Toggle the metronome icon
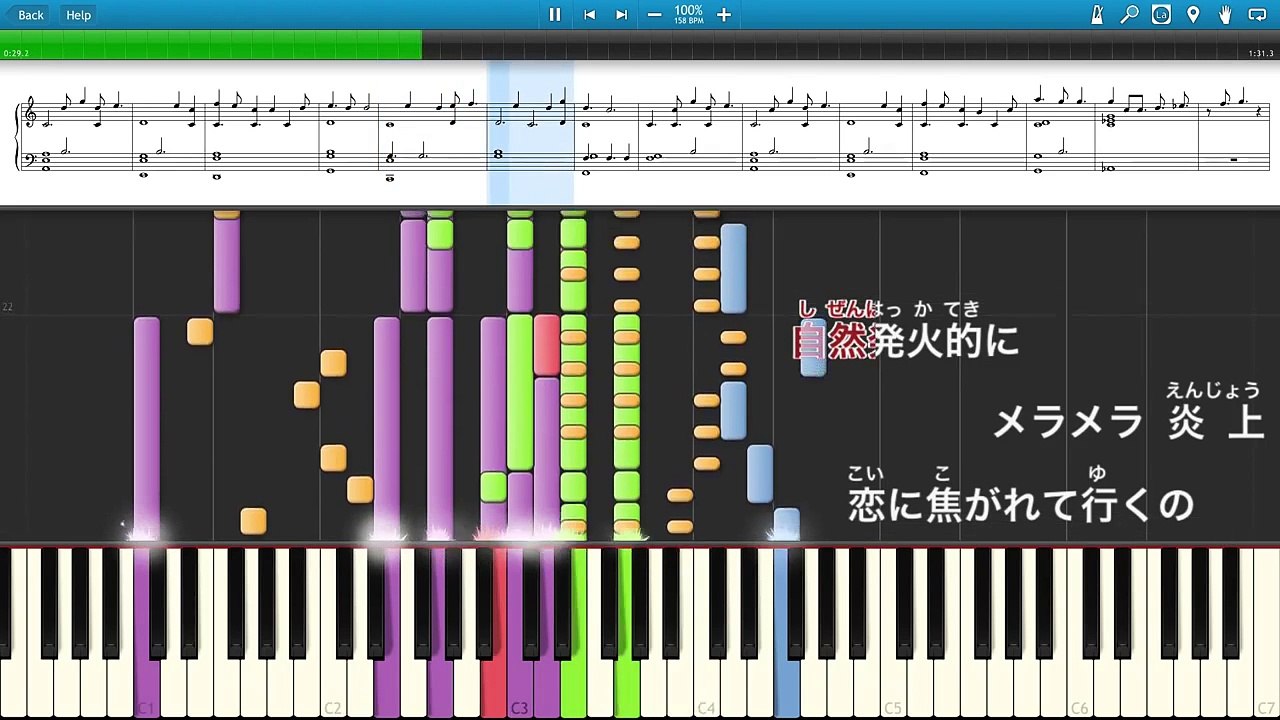The image size is (1280, 720). tap(1097, 15)
